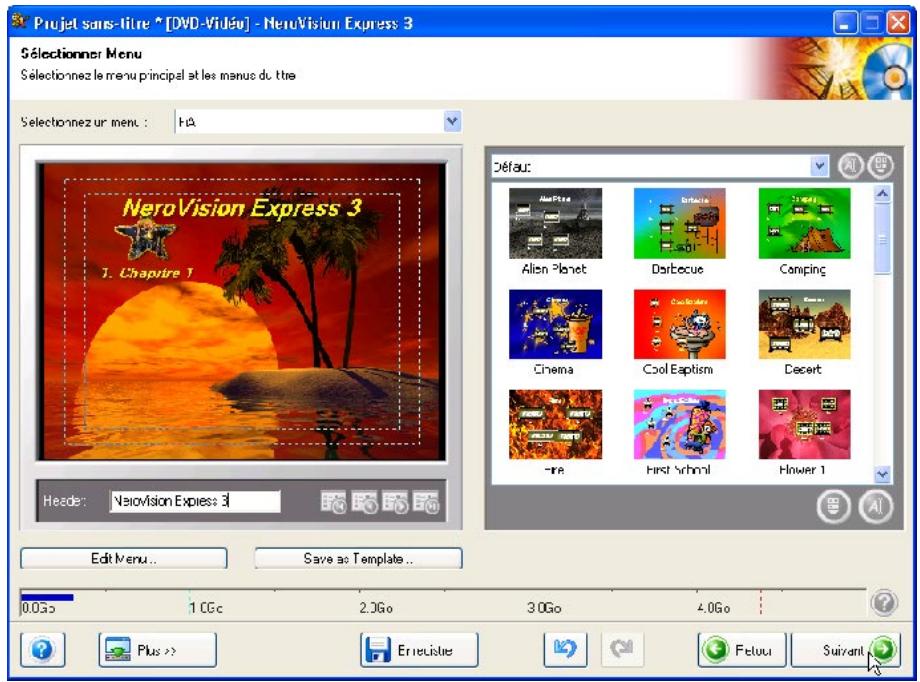This screenshot has width=920, height=682.
Task: Pick the Cinema menu template
Action: pyautogui.click(x=555, y=332)
